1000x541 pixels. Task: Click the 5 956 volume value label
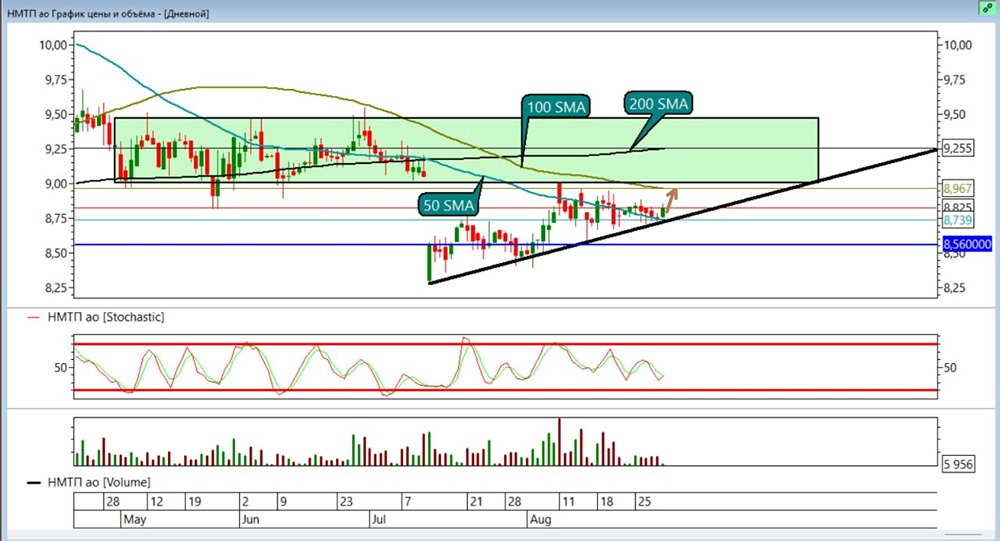pyautogui.click(x=959, y=464)
